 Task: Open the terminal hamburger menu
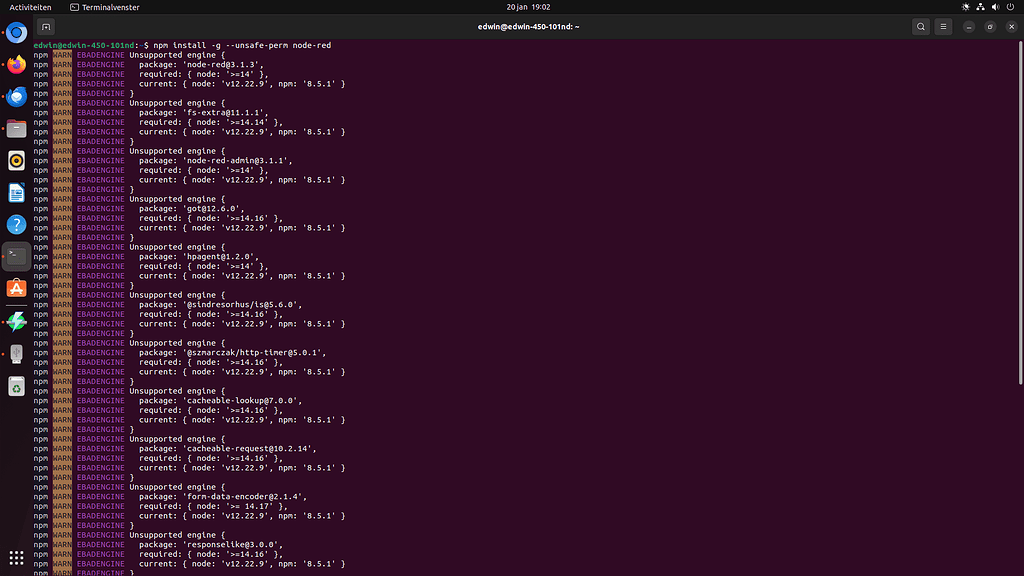pyautogui.click(x=943, y=27)
